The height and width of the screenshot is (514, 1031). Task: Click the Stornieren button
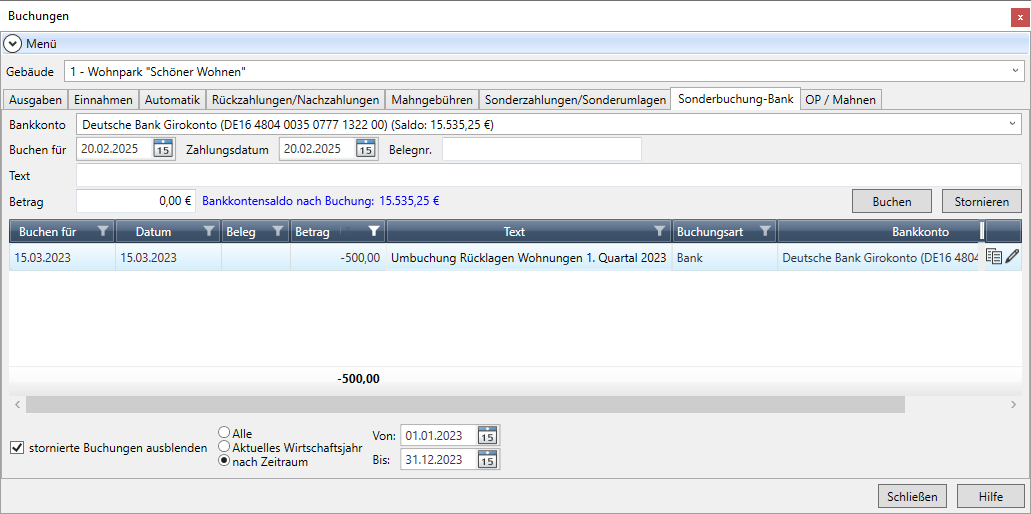tap(981, 201)
